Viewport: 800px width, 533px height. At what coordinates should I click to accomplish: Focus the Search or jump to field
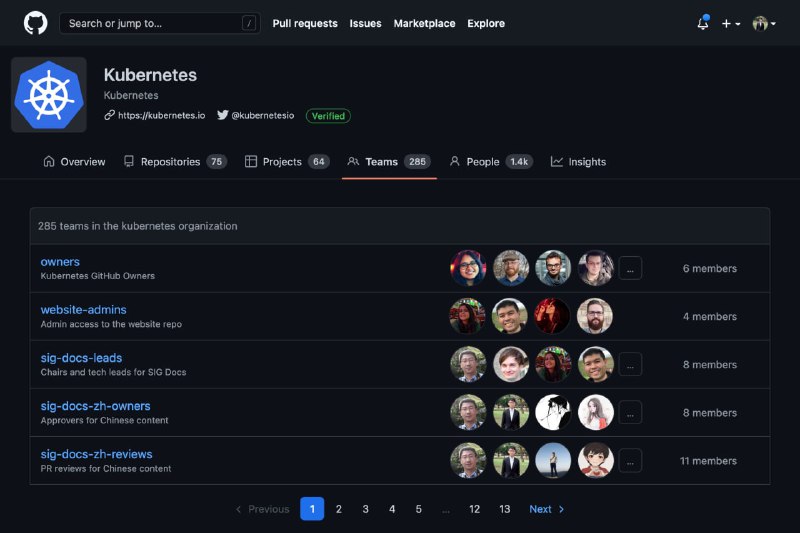160,23
